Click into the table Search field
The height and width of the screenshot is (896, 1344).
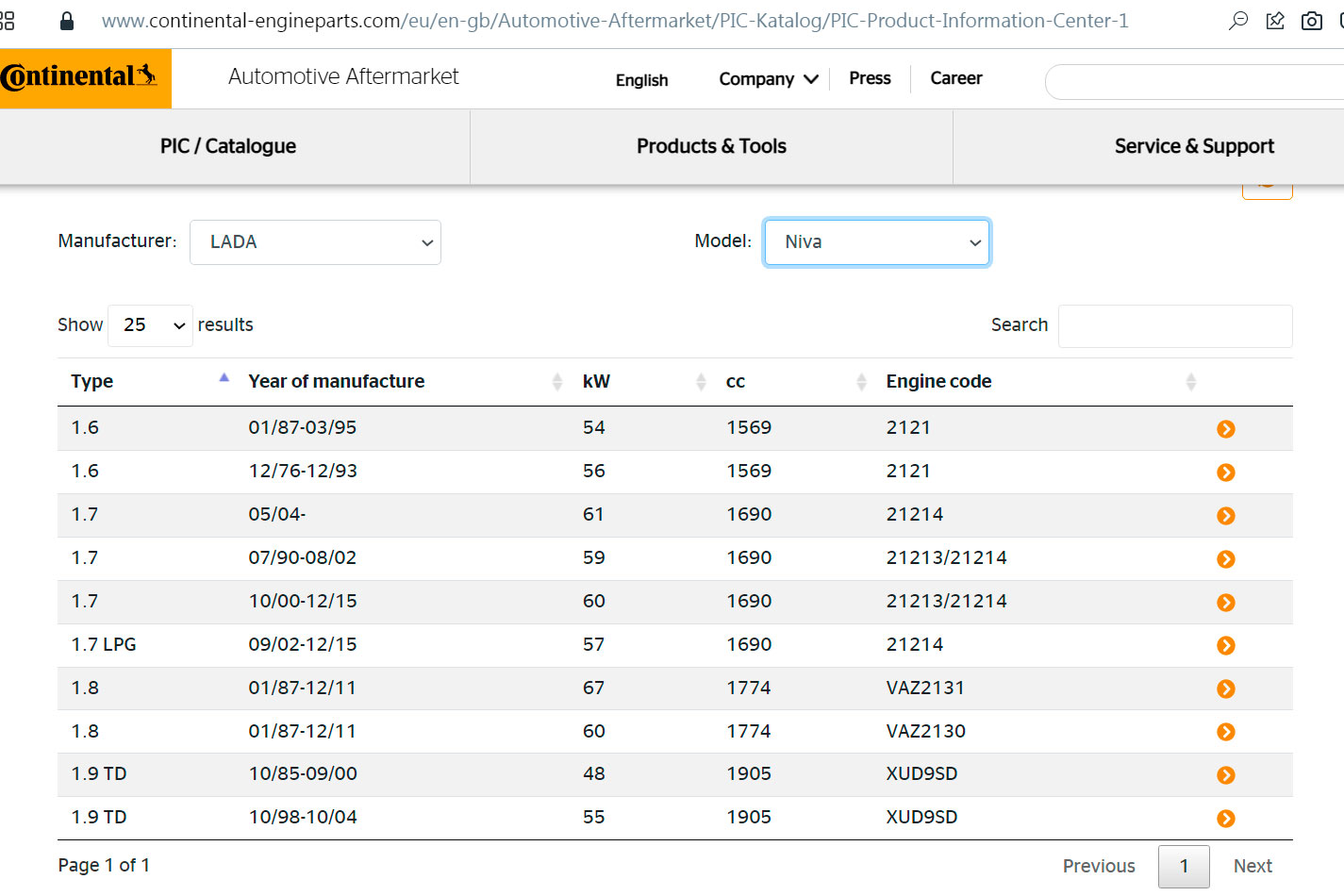(x=1175, y=326)
